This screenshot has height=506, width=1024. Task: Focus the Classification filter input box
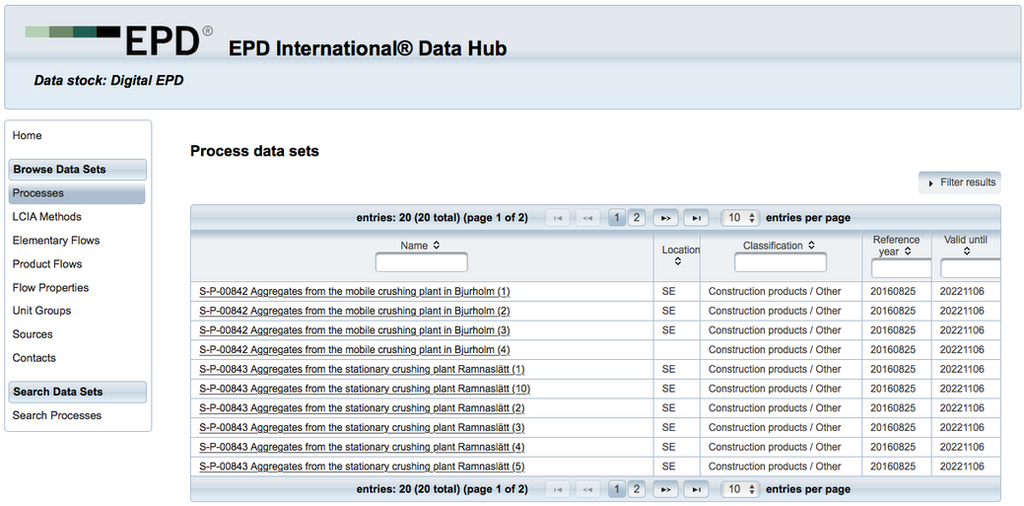pos(780,263)
